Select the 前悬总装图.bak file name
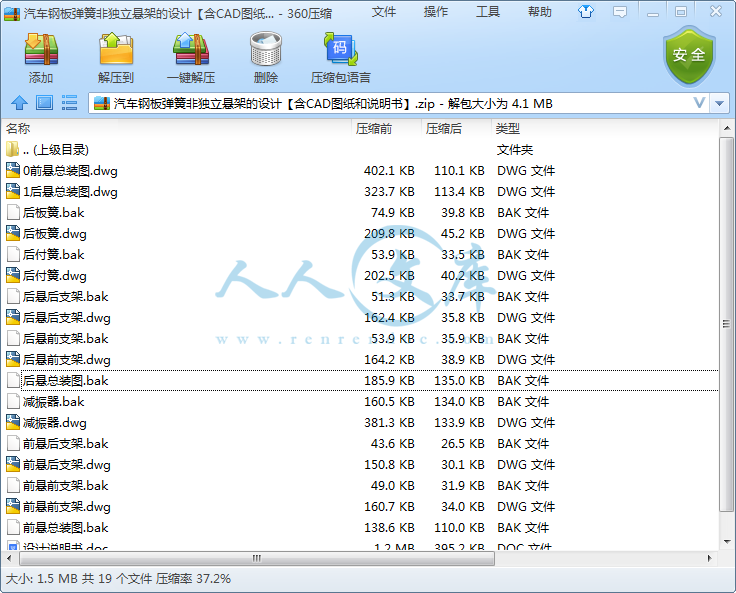This screenshot has height=593, width=736. (x=66, y=528)
